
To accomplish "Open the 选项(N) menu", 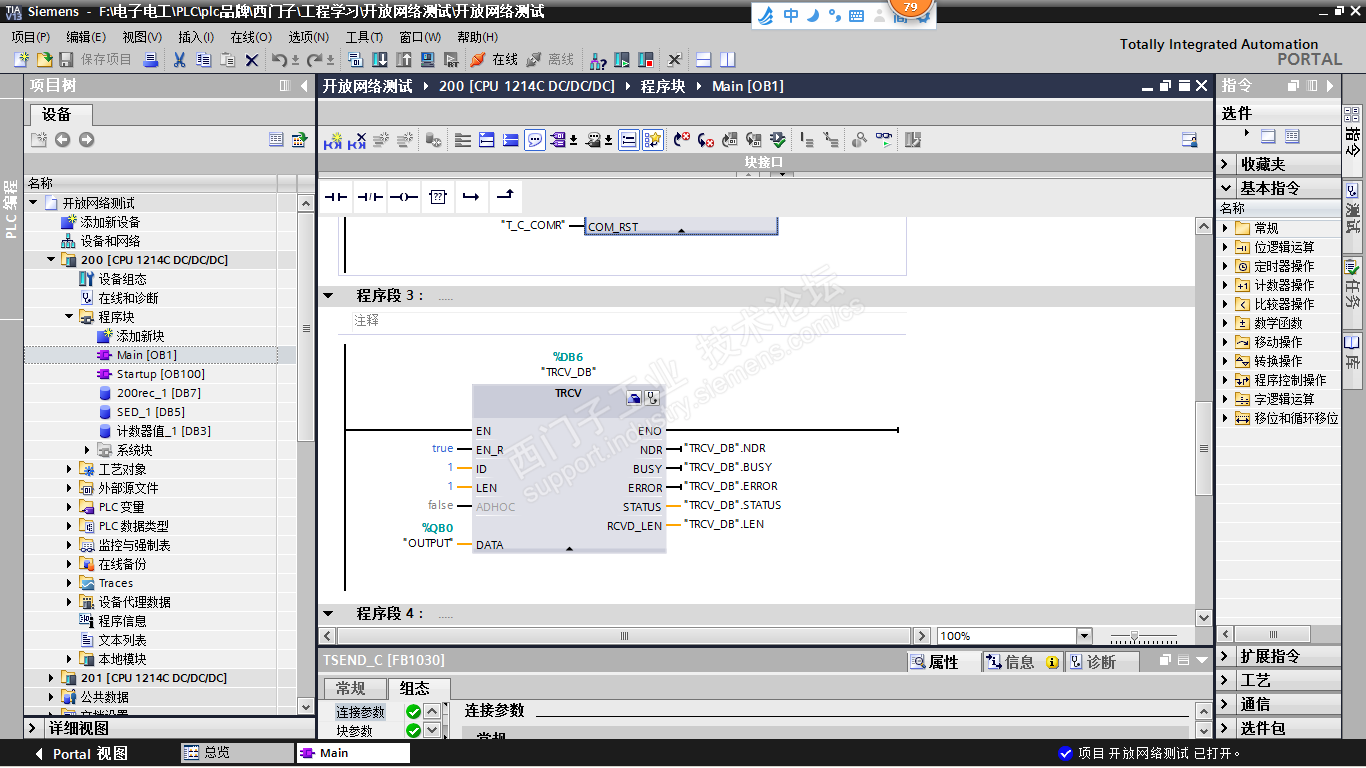I will [309, 37].
